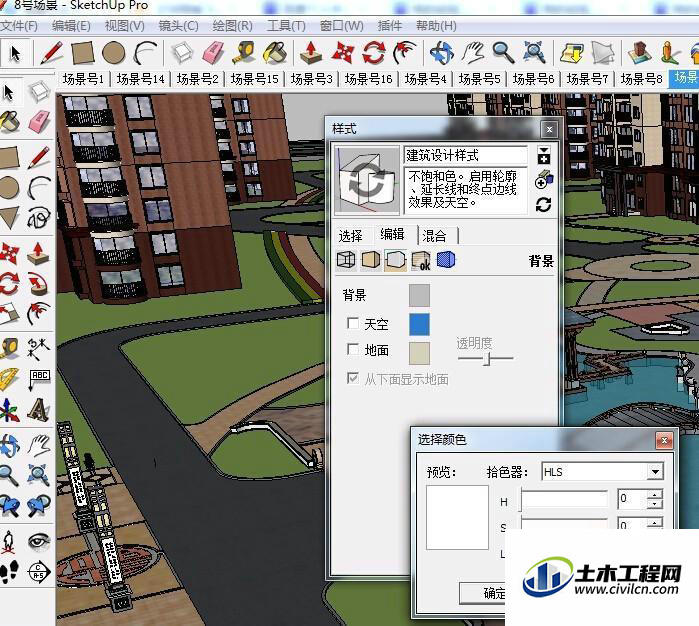Screen dimensions: 699x626
Task: Choose the Polygon tool in left toolbar
Action: (x=9, y=218)
